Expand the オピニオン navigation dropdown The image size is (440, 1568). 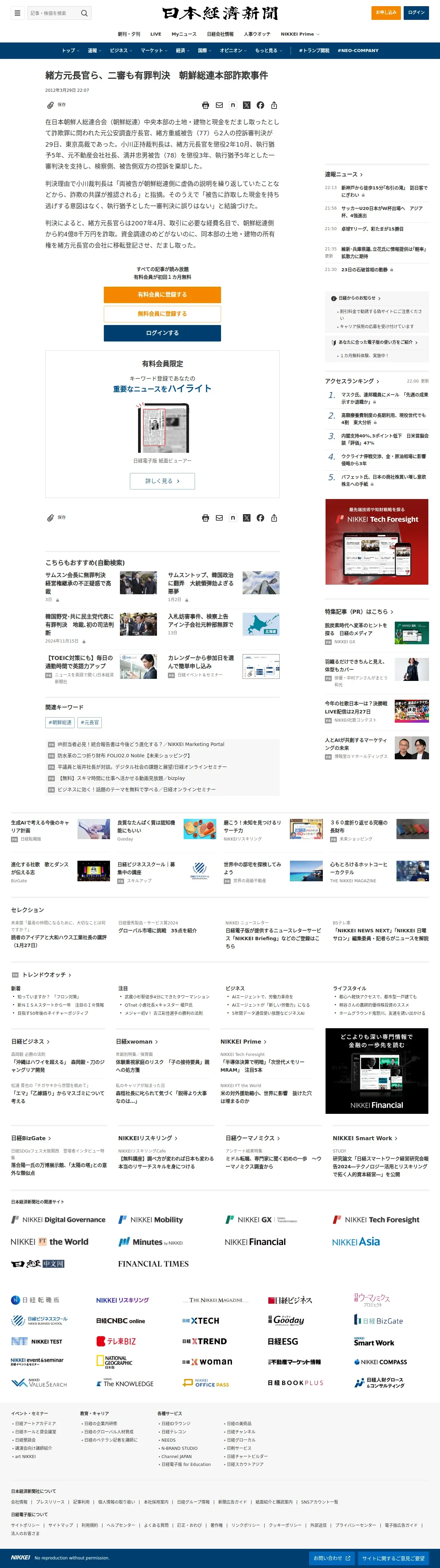pyautogui.click(x=233, y=51)
